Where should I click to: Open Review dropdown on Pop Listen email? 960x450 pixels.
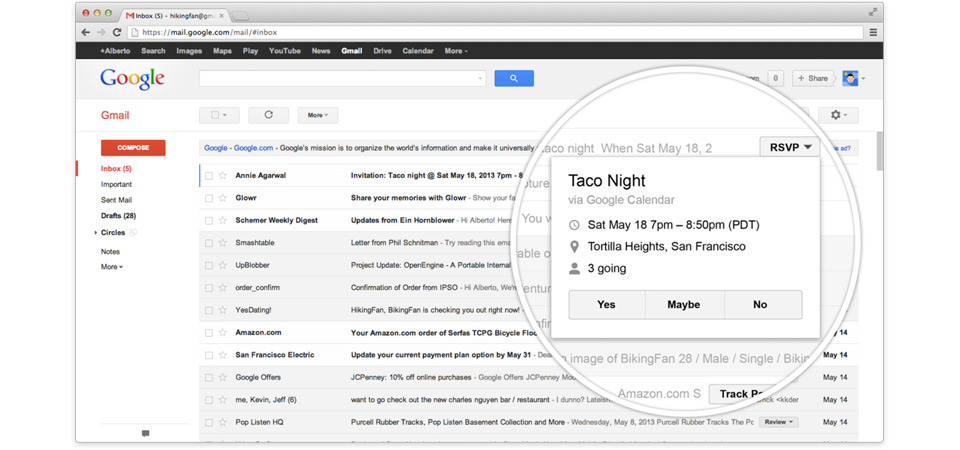pyautogui.click(x=779, y=422)
